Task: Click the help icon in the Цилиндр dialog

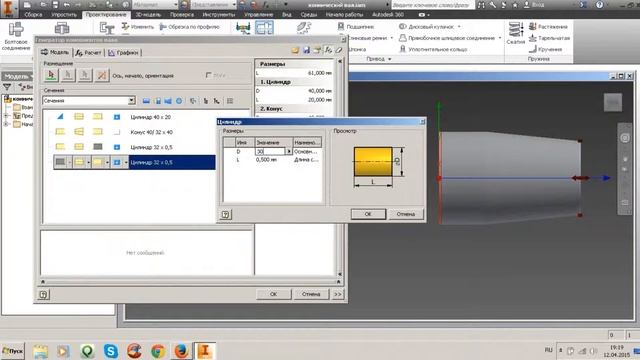Action: tap(226, 214)
